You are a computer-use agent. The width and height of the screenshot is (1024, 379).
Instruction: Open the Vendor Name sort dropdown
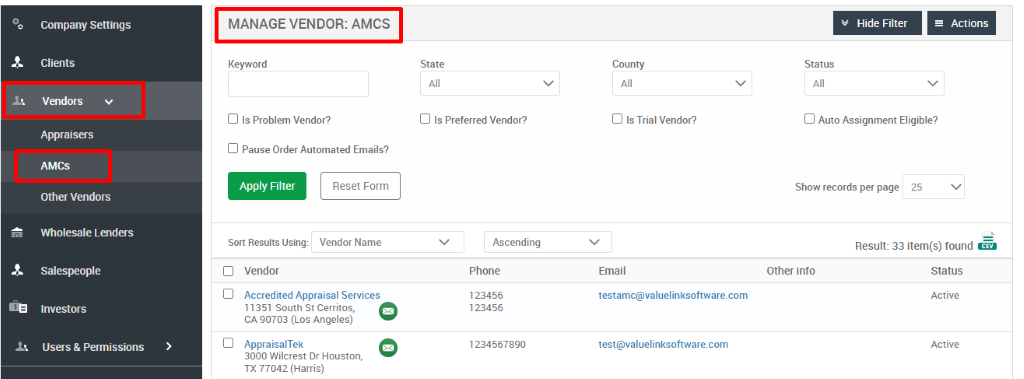[x=388, y=242]
